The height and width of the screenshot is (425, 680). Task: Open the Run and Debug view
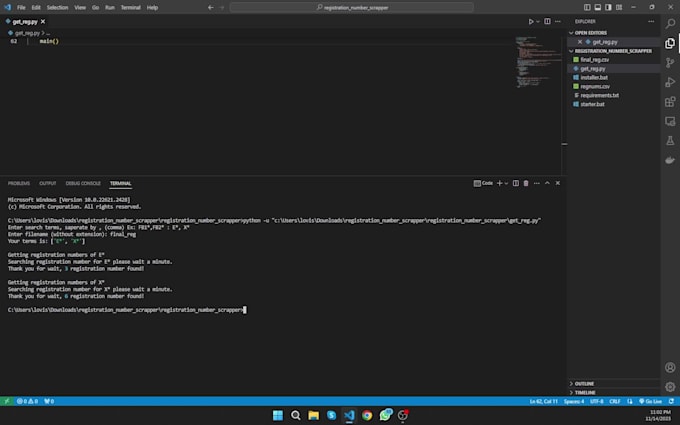click(x=670, y=82)
